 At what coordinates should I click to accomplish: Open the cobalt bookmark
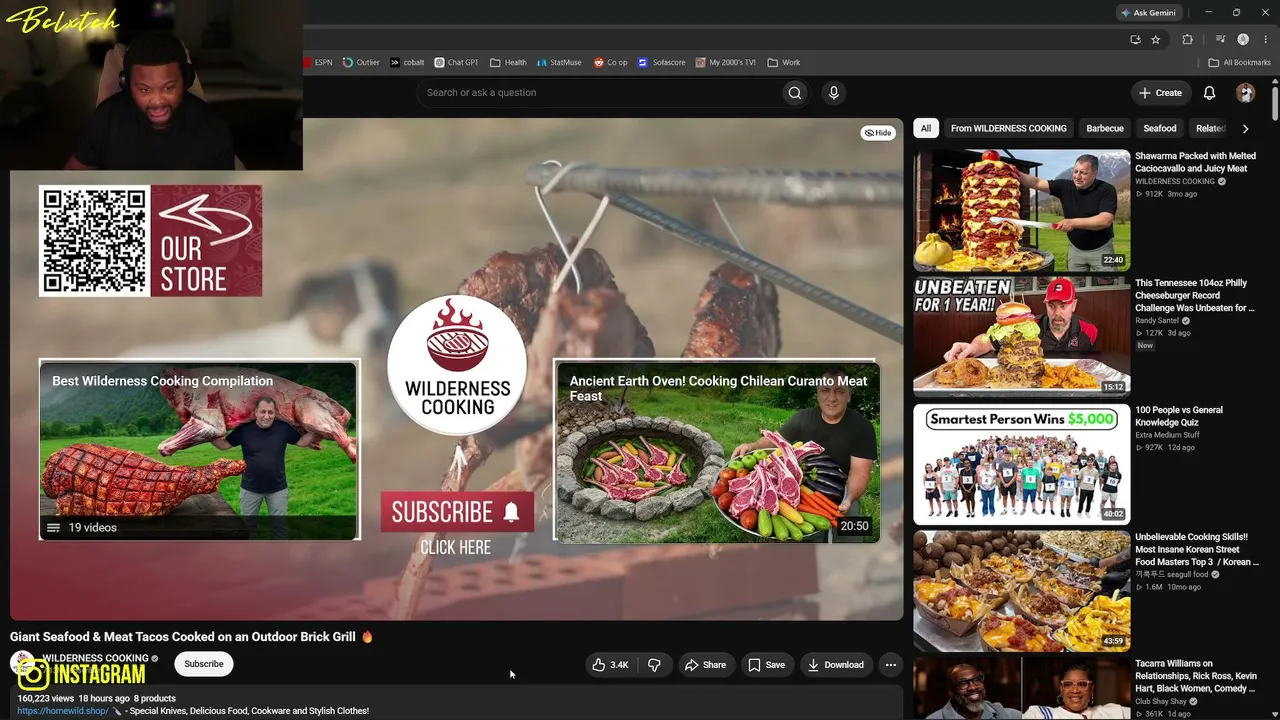click(407, 62)
